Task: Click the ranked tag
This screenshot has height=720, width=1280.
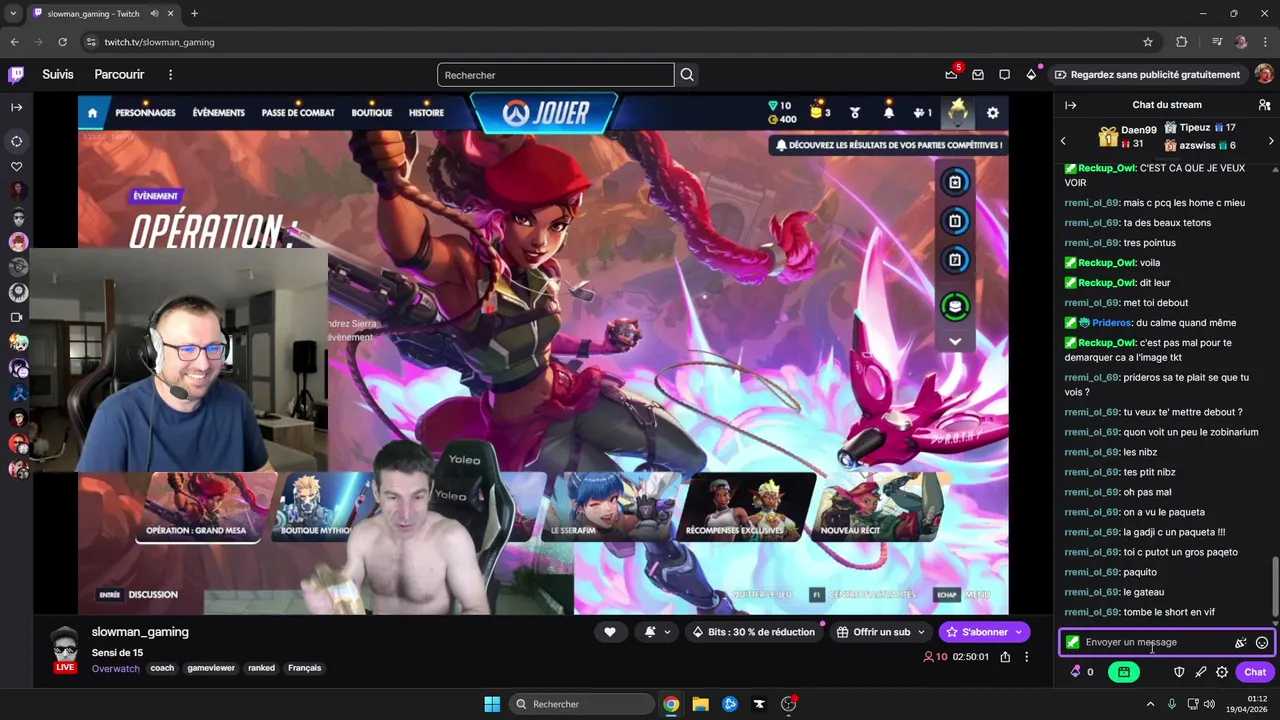Action: tap(262, 668)
